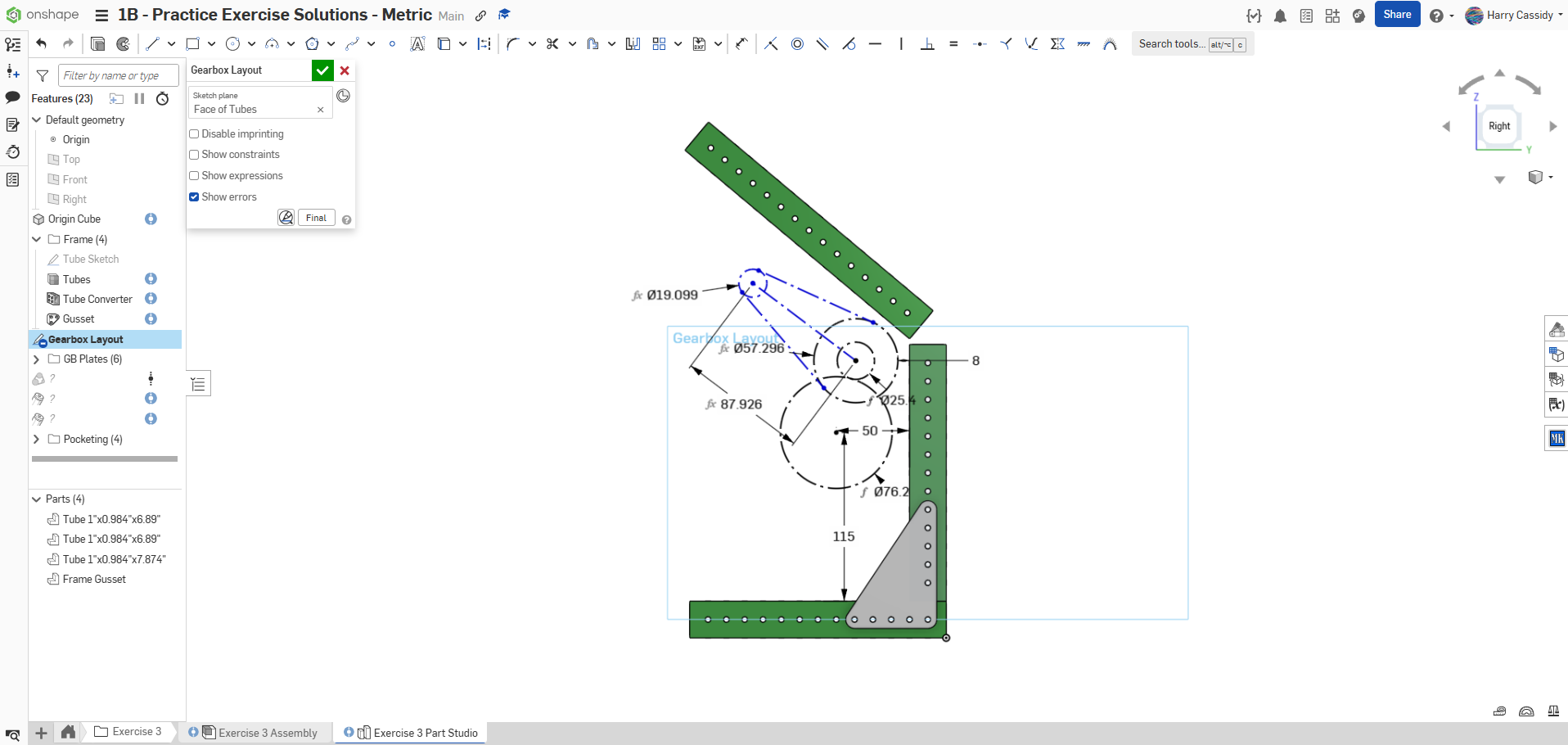Apply the Concentric constraint tool
Image resolution: width=1568 pixels, height=745 pixels.
[x=797, y=44]
